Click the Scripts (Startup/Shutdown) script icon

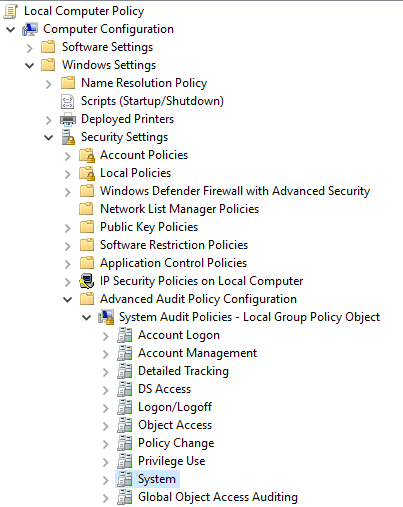click(68, 101)
